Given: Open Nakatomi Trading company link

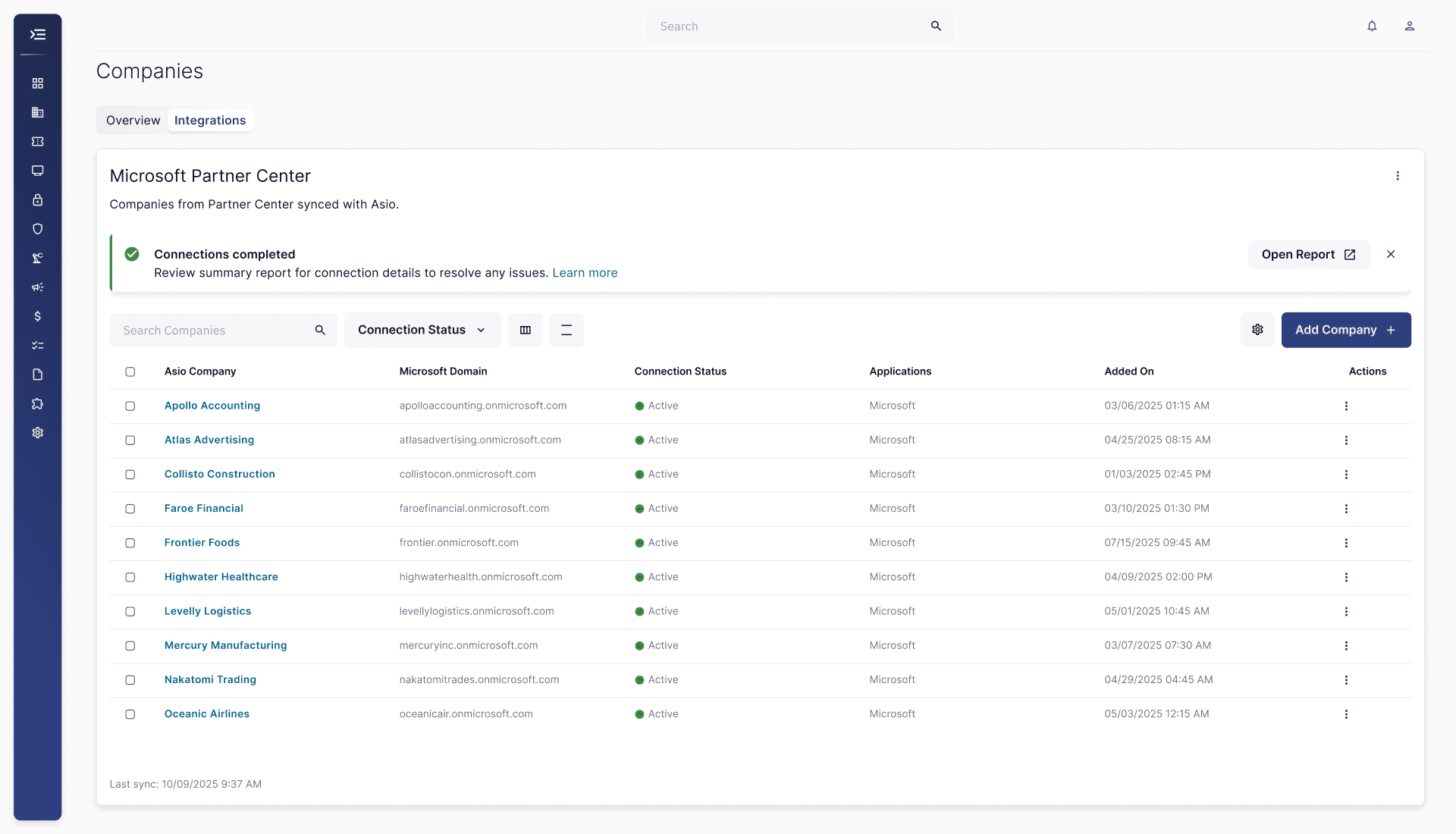Looking at the screenshot, I should 210,680.
